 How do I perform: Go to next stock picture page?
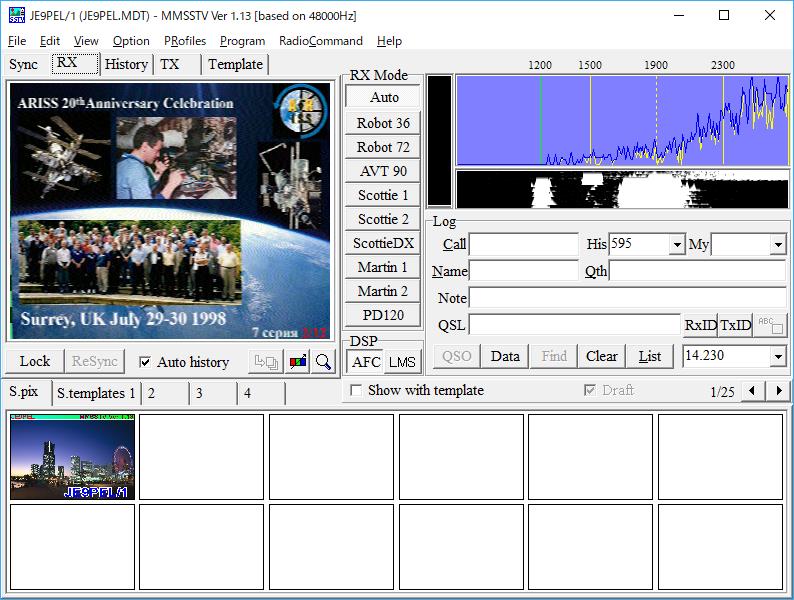[x=779, y=391]
